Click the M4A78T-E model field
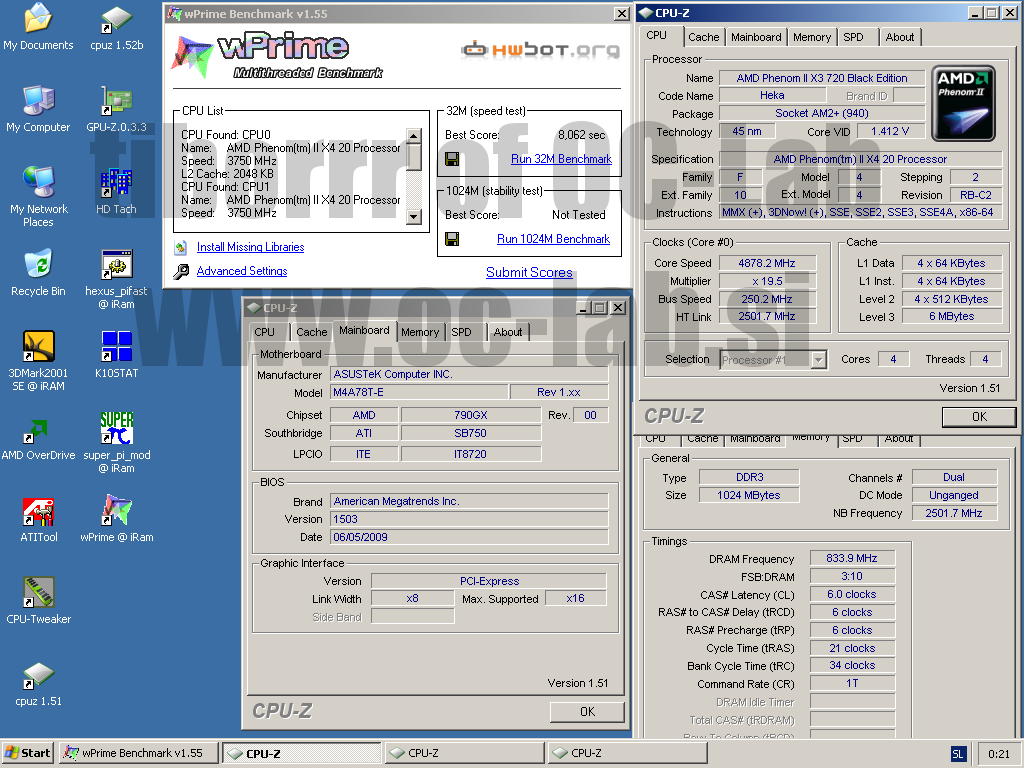This screenshot has width=1024, height=768. [x=419, y=392]
